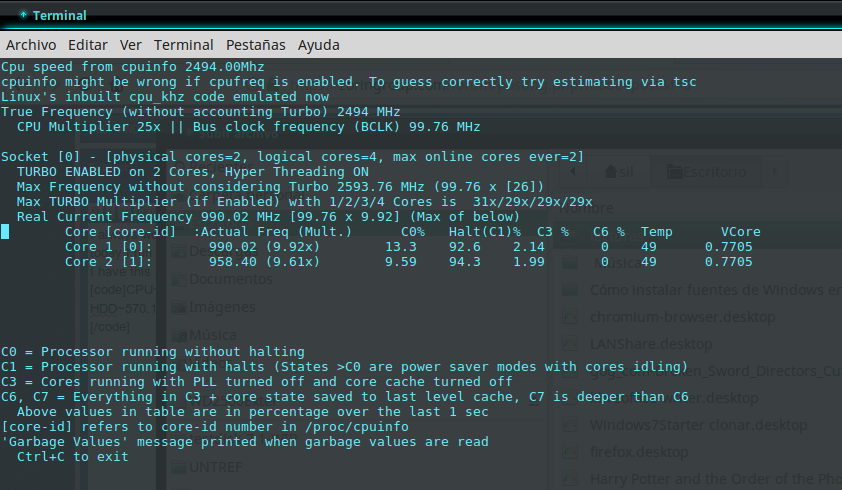Viewport: 842px width, 490px height.
Task: Open the Pestañas menu
Action: coord(255,45)
